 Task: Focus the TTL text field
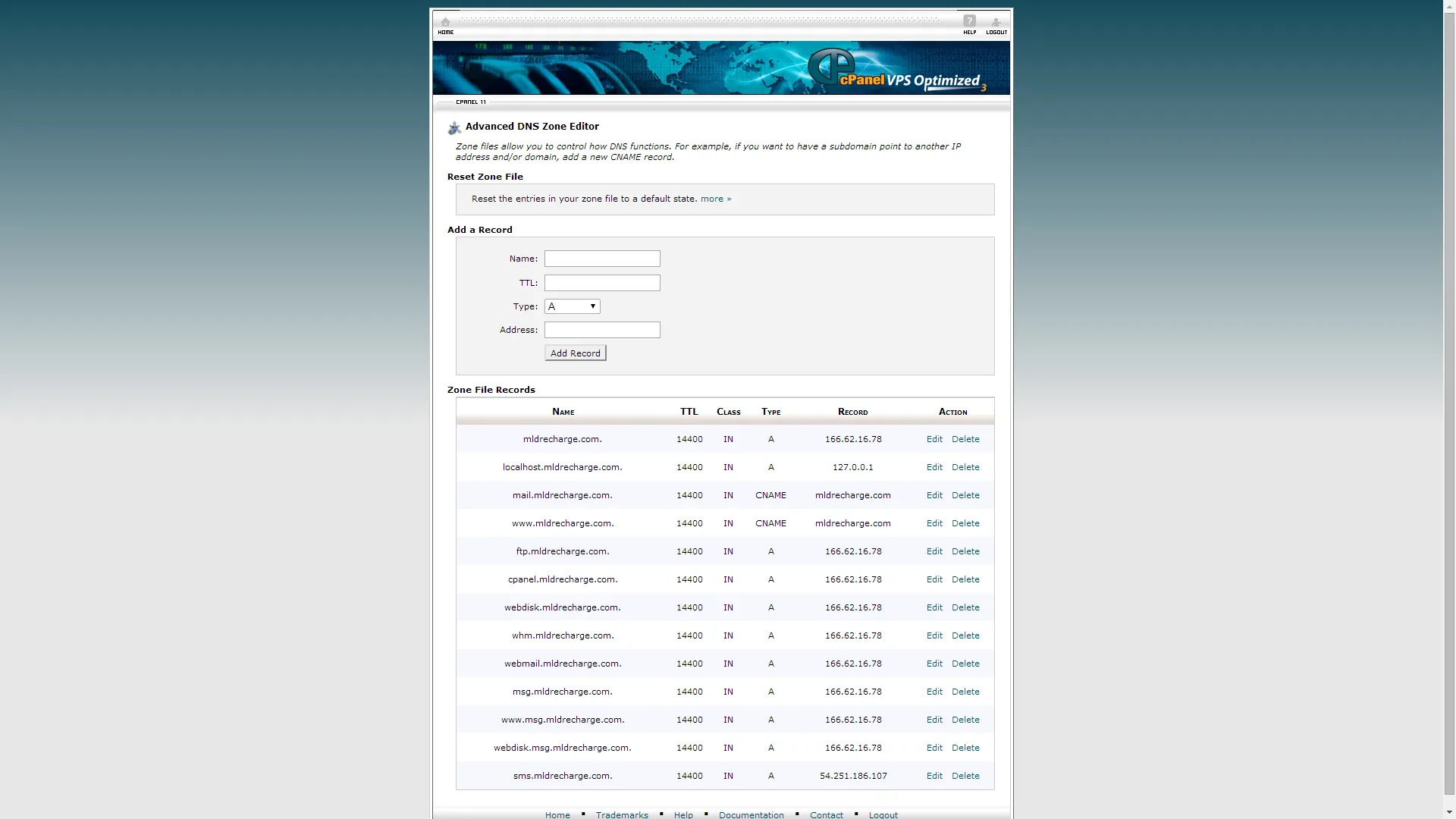pyautogui.click(x=602, y=283)
